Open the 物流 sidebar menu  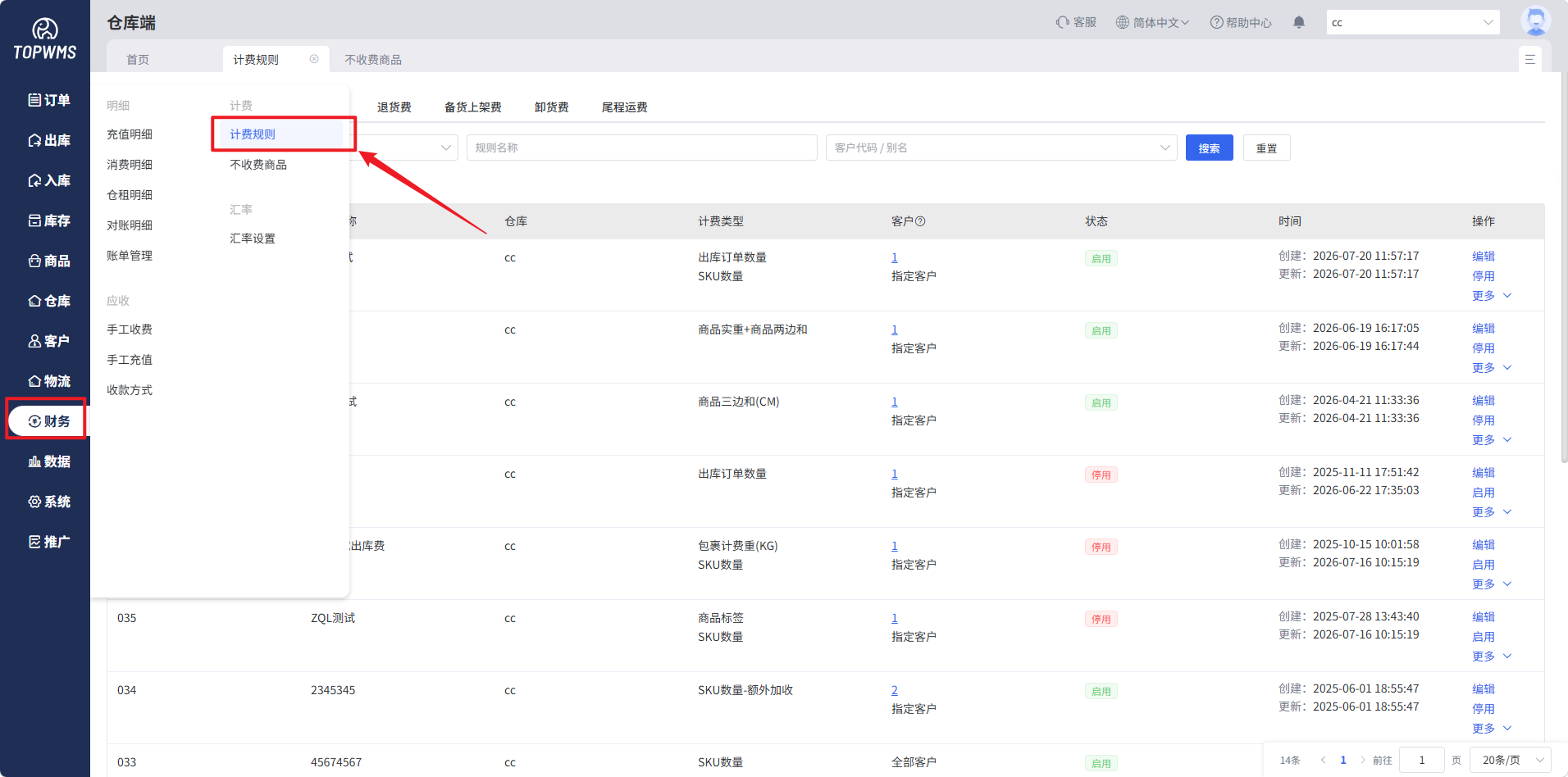click(49, 381)
